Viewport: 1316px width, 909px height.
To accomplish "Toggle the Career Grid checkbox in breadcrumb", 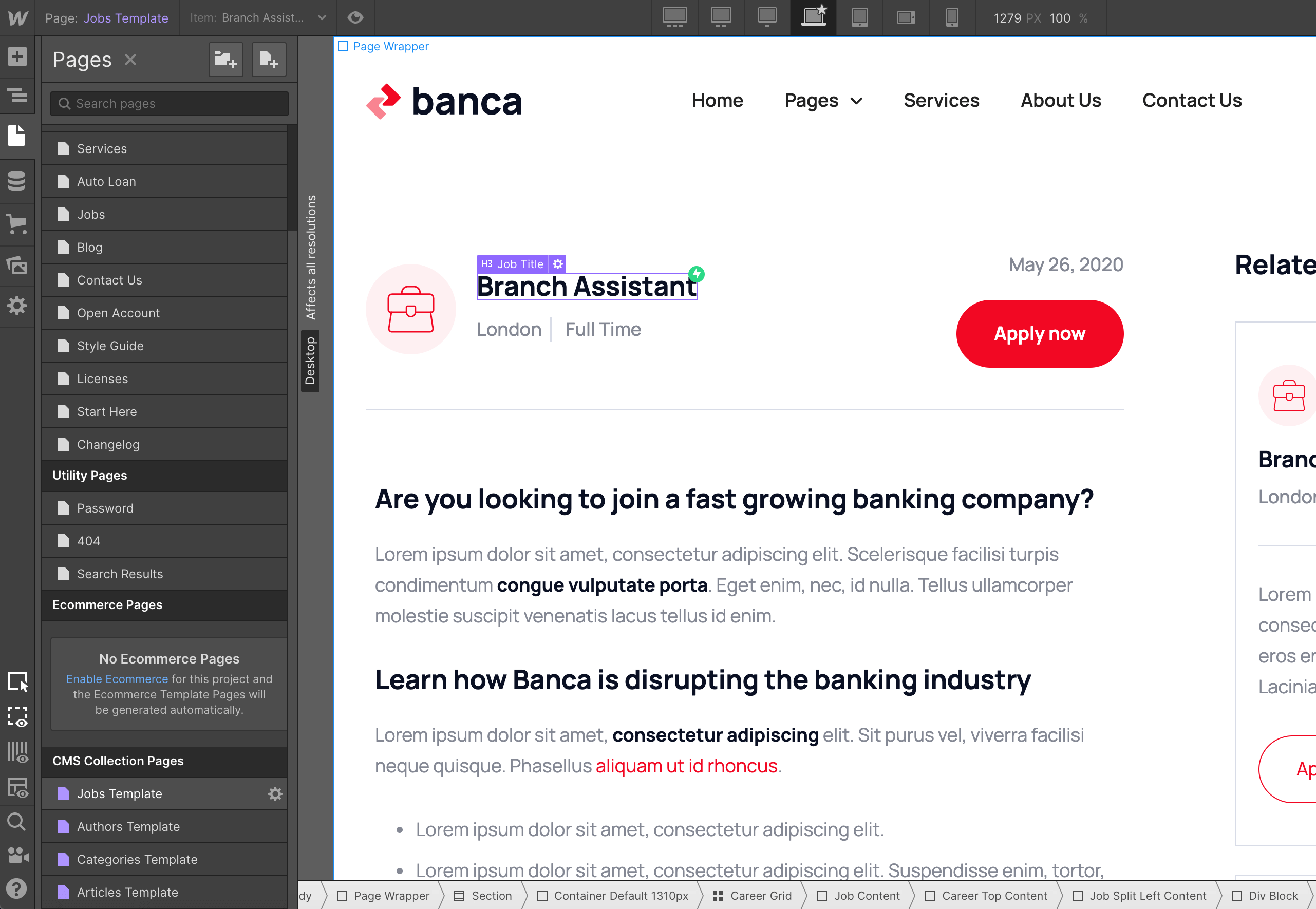I will 717,895.
